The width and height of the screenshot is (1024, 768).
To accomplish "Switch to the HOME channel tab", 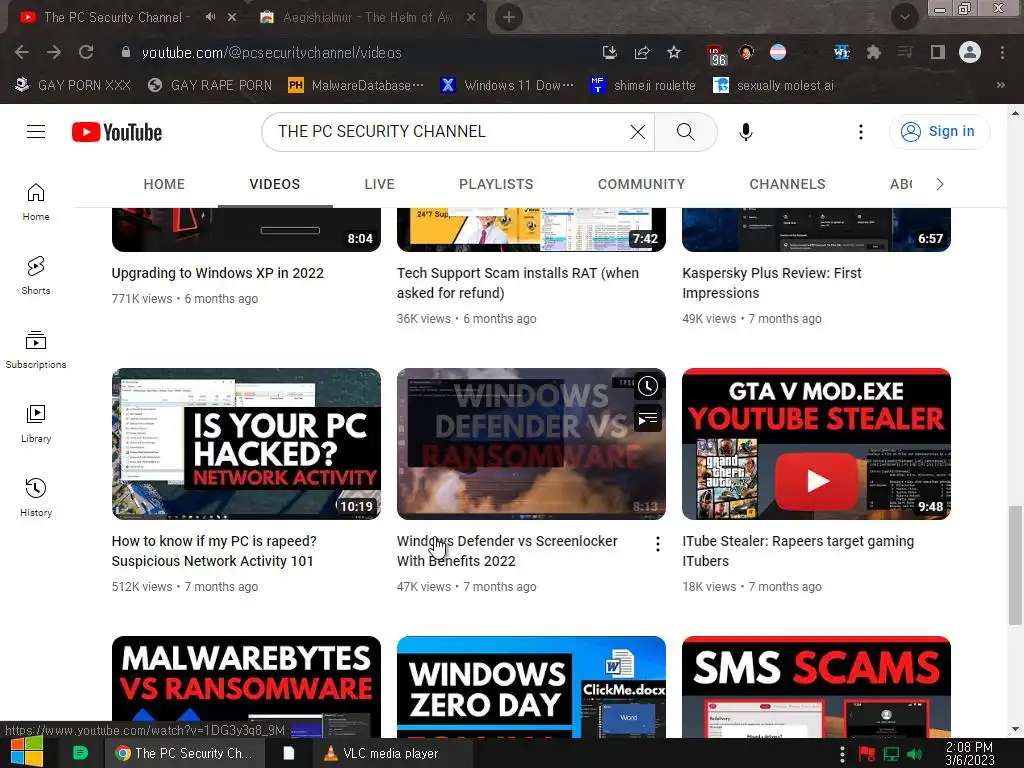I will point(164,184).
